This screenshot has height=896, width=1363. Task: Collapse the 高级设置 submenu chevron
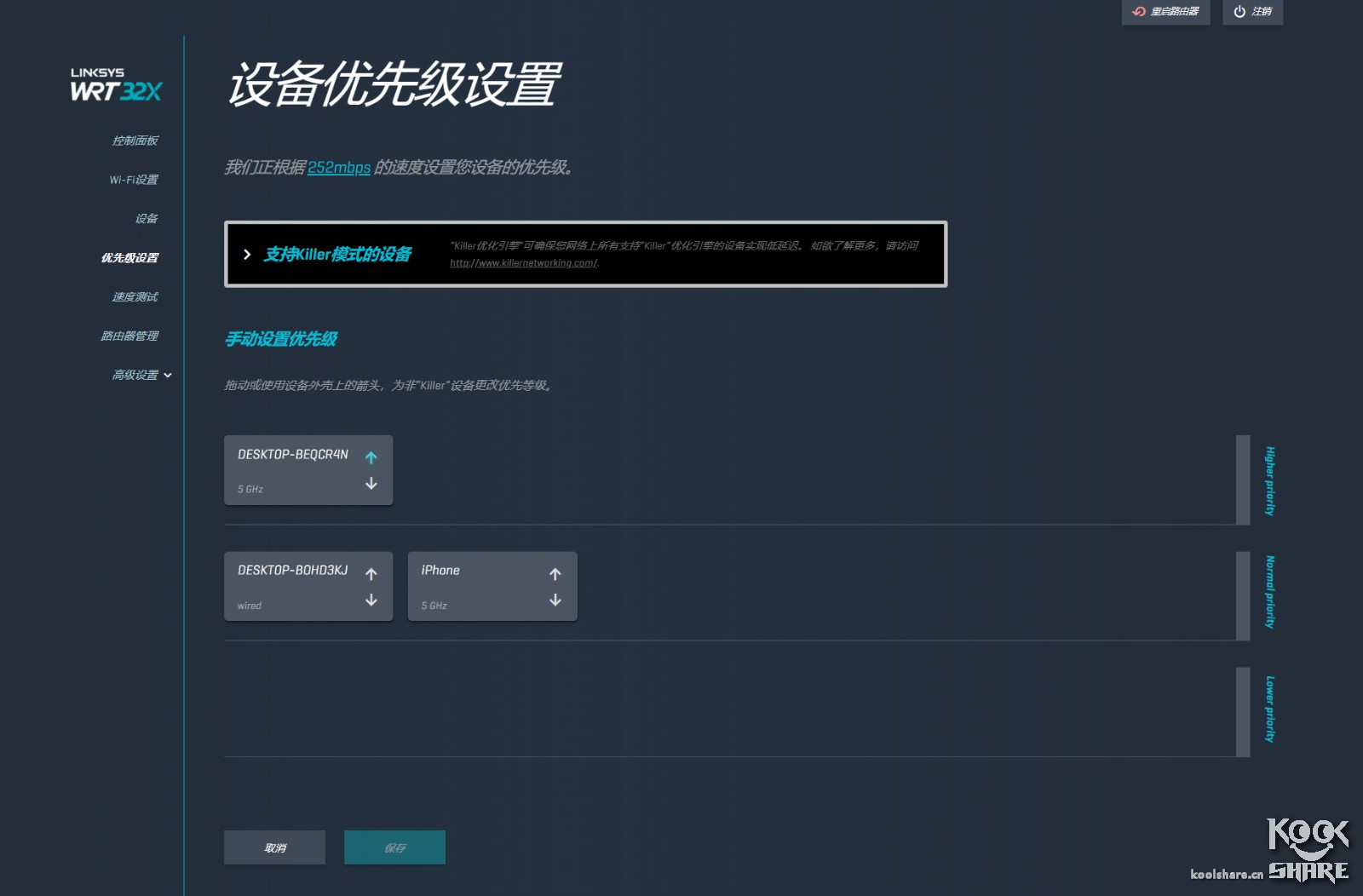(168, 375)
